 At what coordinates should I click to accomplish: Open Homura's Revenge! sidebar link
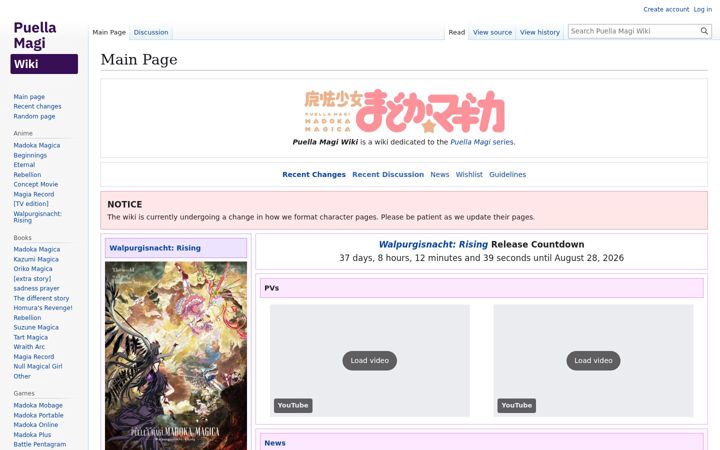click(43, 308)
